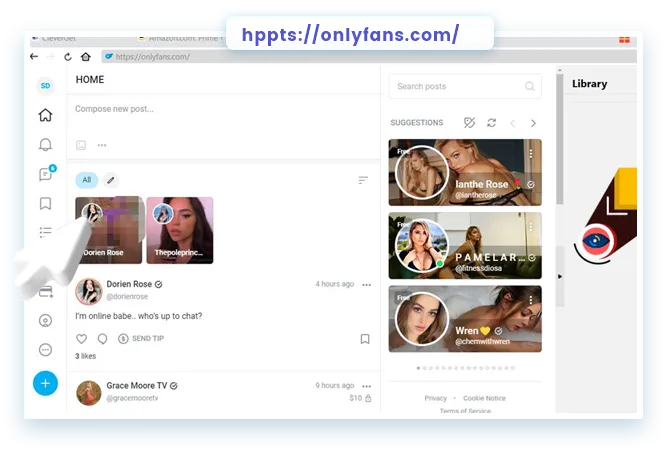Open PAMELAR card options dots

click(x=531, y=227)
